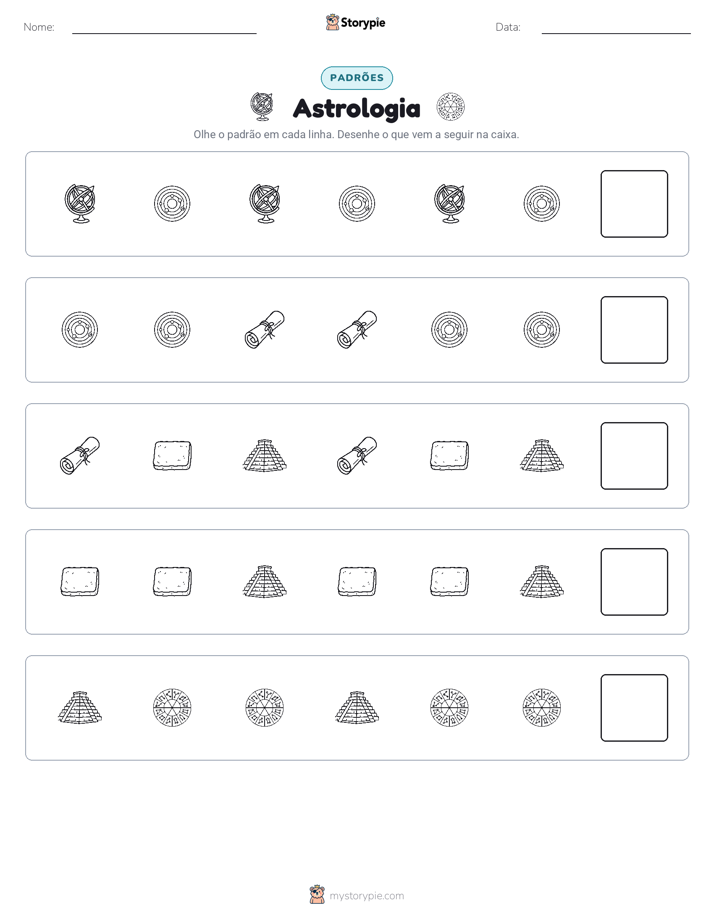Image resolution: width=714 pixels, height=924 pixels.
Task: Click the globe icon left of Astrologia title
Action: pos(262,107)
